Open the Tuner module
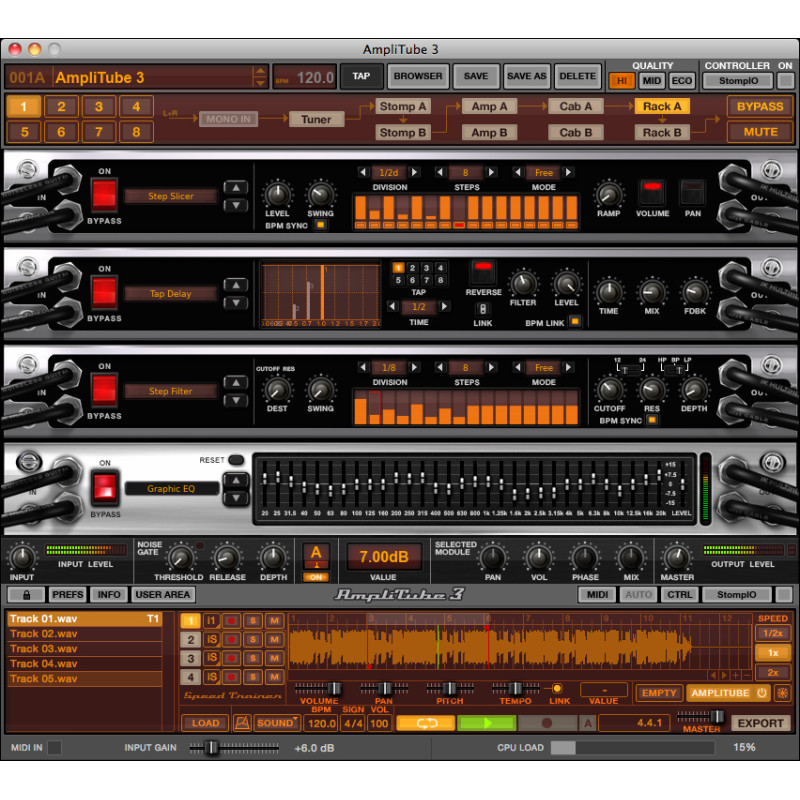This screenshot has height=800, width=800. (x=316, y=119)
